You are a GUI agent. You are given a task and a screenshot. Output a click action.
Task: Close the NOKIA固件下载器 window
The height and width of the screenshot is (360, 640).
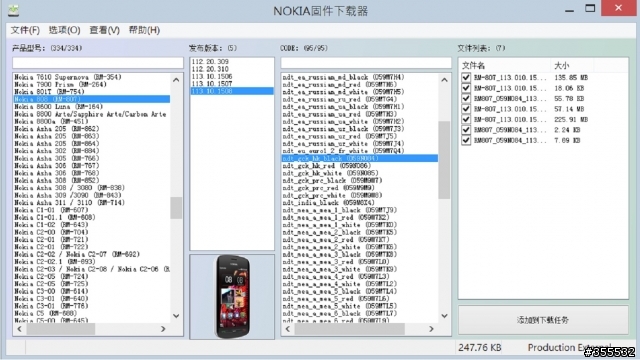618,8
